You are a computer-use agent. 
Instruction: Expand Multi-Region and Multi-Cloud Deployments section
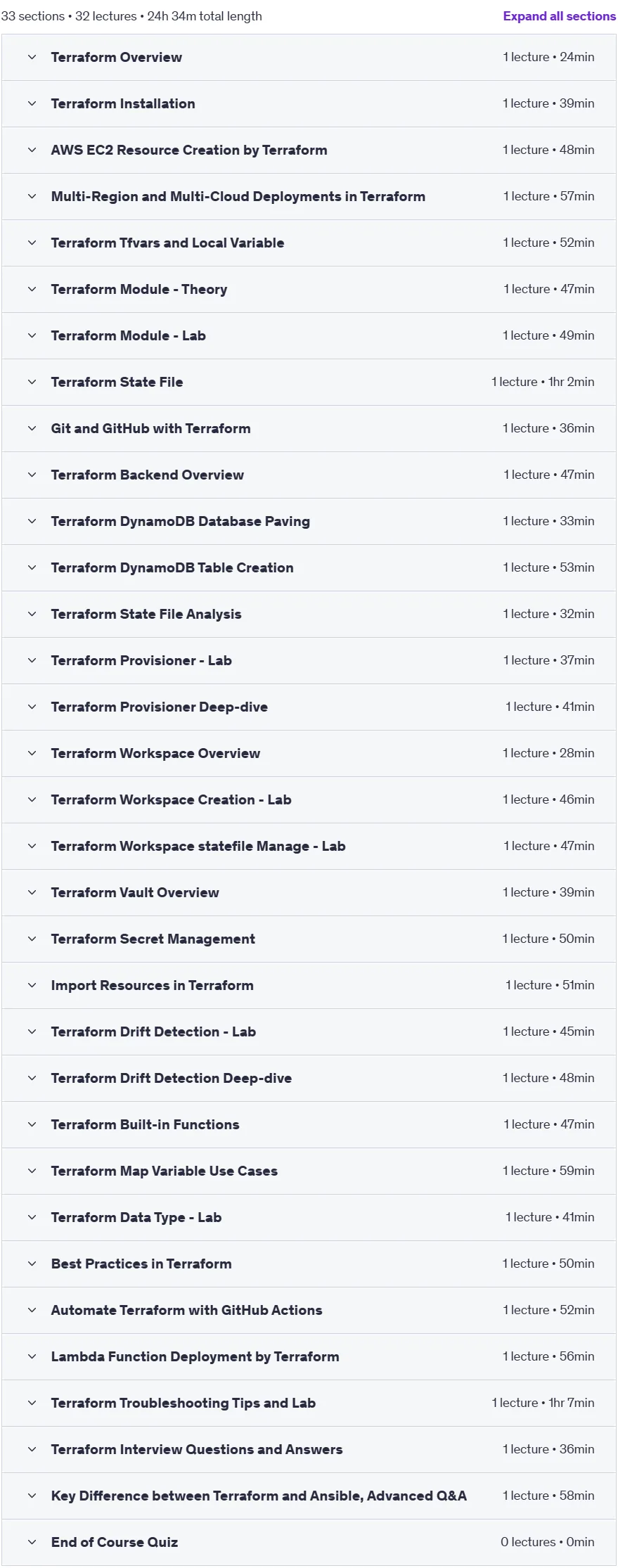[x=309, y=196]
